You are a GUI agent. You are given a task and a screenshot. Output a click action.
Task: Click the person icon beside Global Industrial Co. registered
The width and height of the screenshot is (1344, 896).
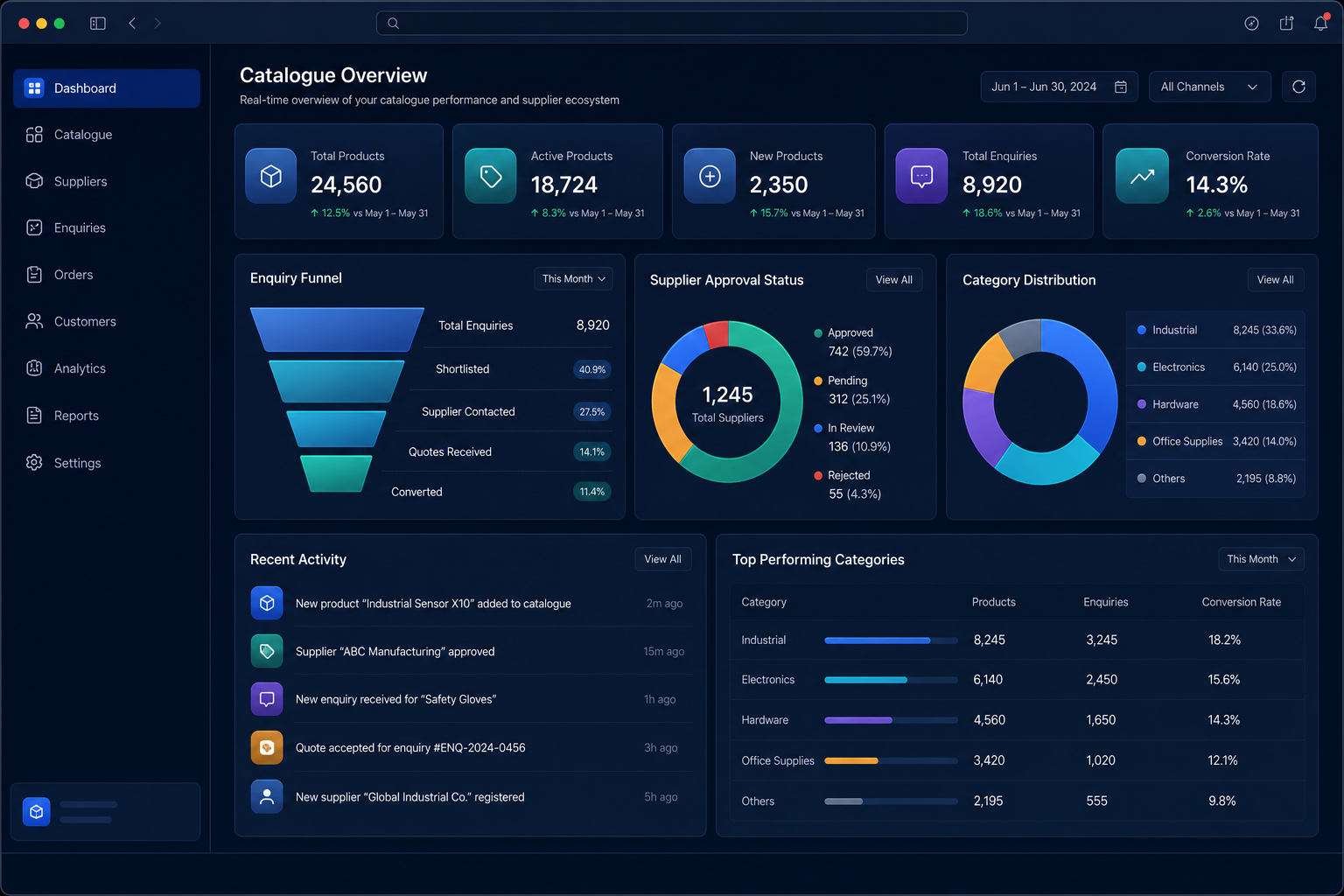click(267, 796)
